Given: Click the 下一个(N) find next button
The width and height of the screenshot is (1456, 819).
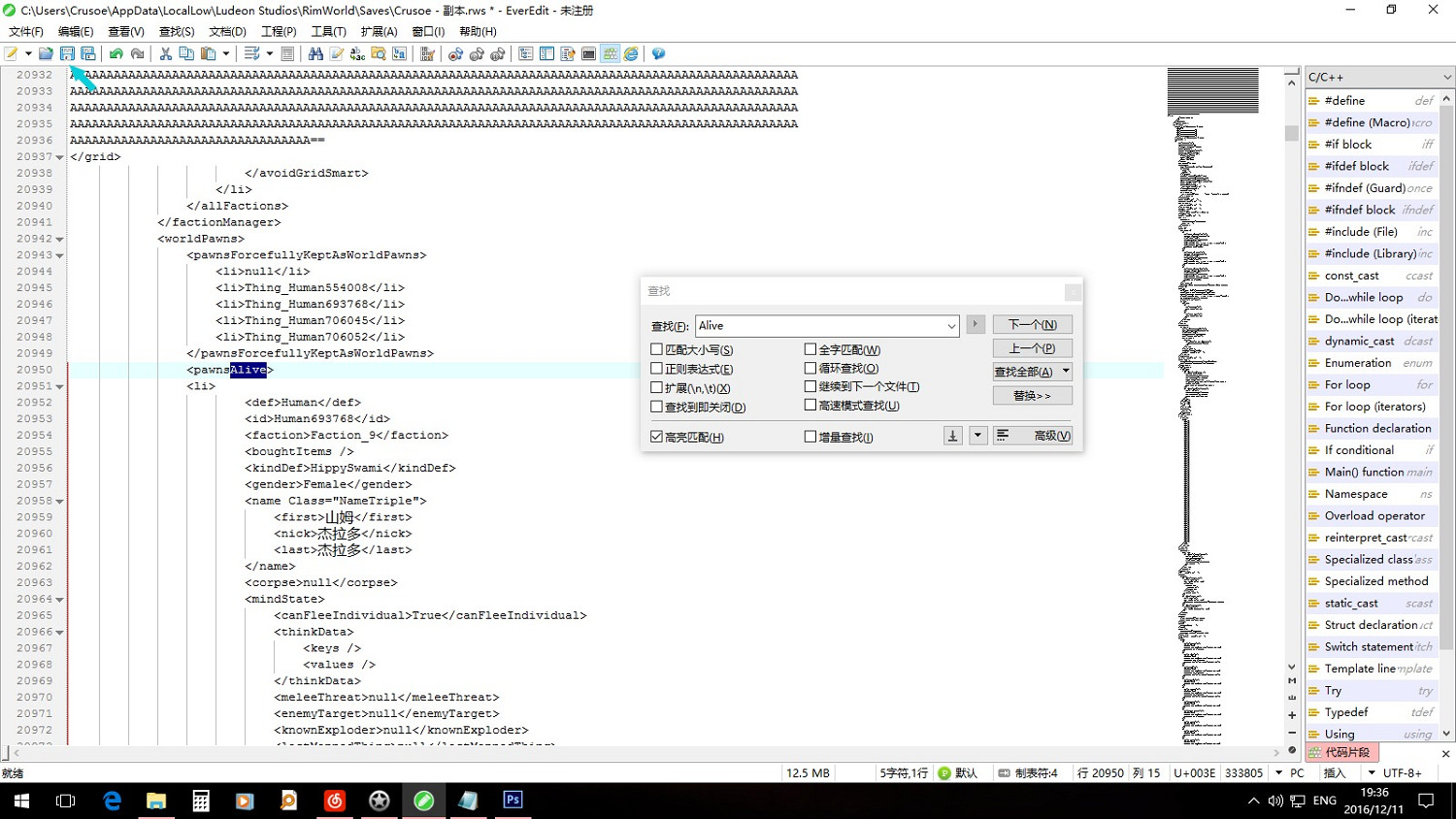Looking at the screenshot, I should (x=1032, y=324).
